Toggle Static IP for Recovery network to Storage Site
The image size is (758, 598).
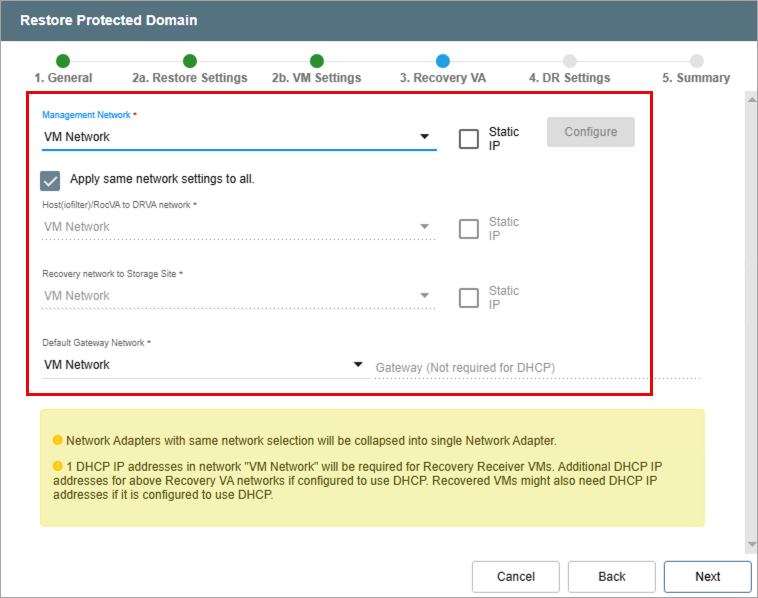(469, 298)
